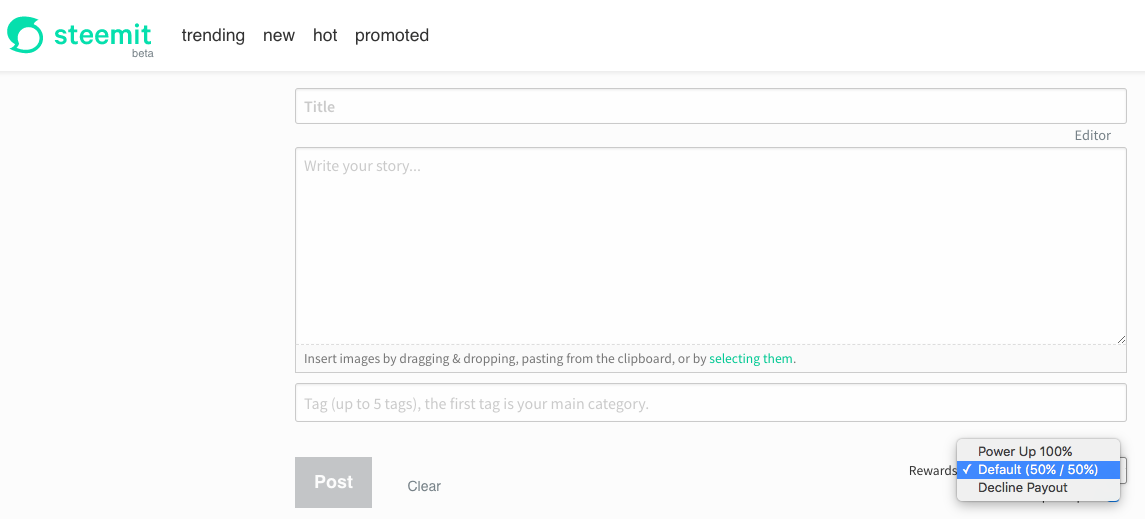Go to the new posts tab

pyautogui.click(x=279, y=35)
